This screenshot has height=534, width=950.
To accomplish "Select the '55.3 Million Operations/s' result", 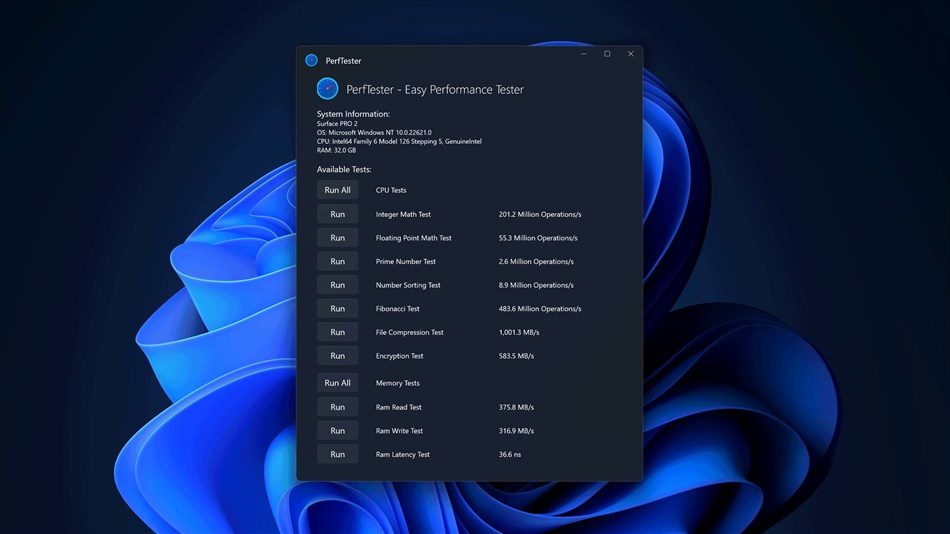I will (x=538, y=238).
